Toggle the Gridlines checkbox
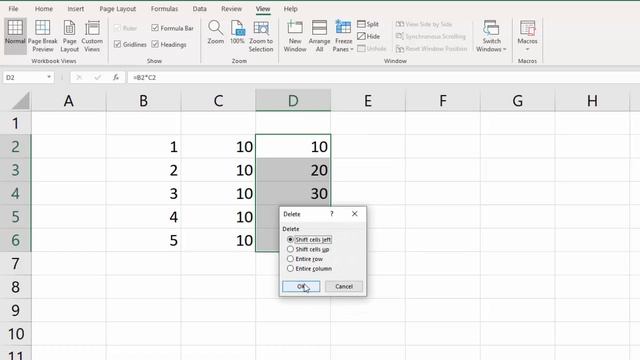 (x=118, y=44)
